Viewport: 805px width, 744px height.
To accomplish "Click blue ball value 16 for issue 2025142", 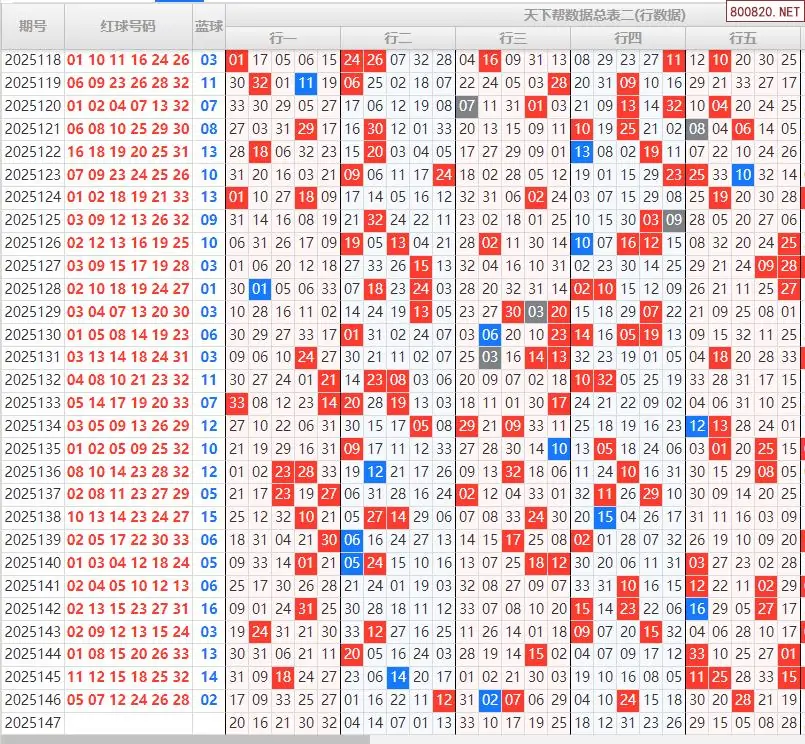I will (x=209, y=608).
